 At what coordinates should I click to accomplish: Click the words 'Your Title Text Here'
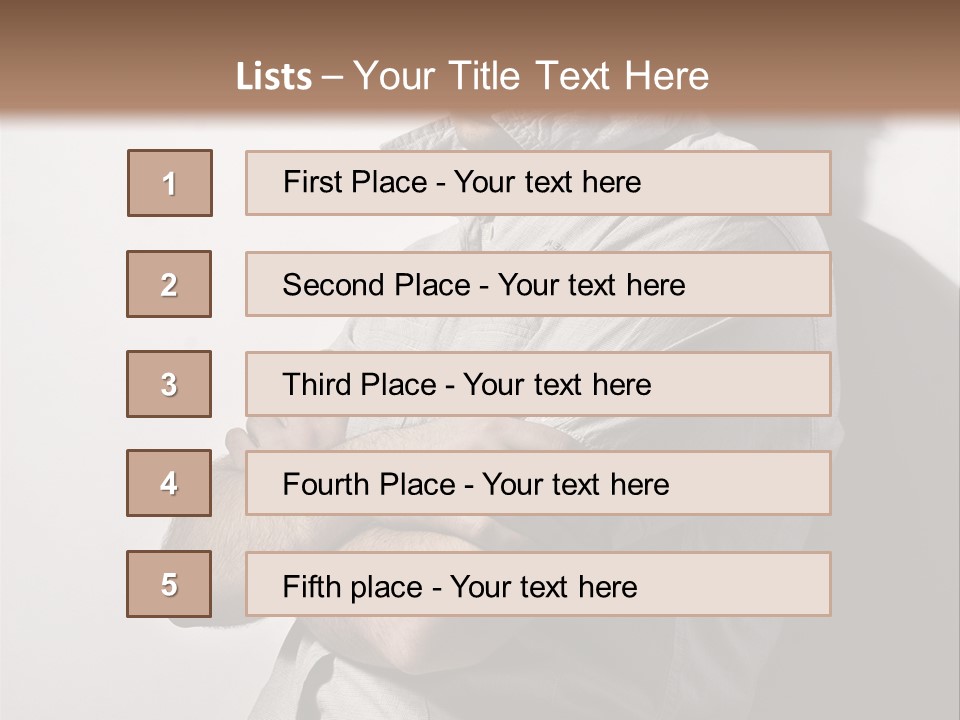click(x=531, y=76)
